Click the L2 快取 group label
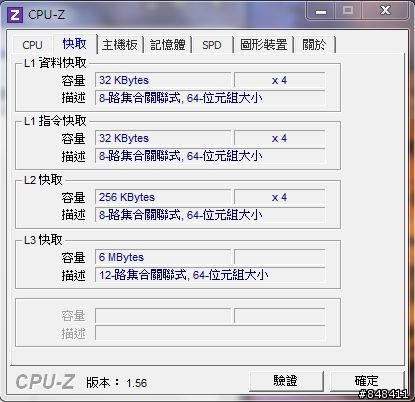The image size is (415, 402). 43,180
